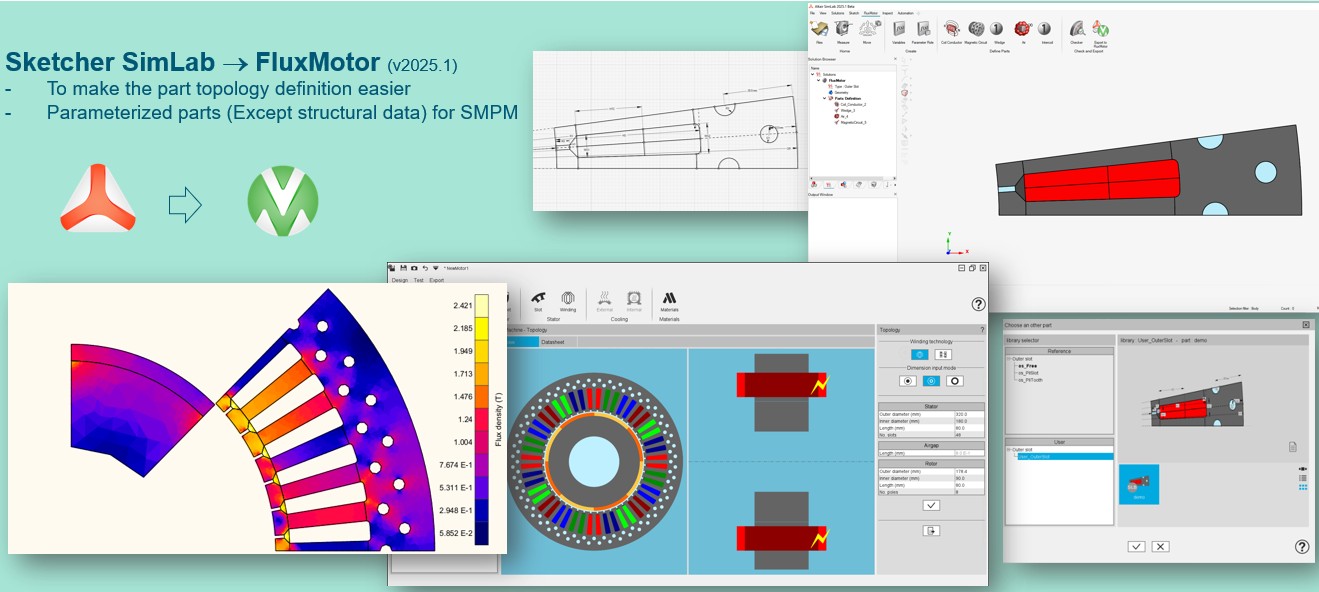Confirm part choice with checkmark button
Screen dimensions: 1319x592
click(1136, 546)
